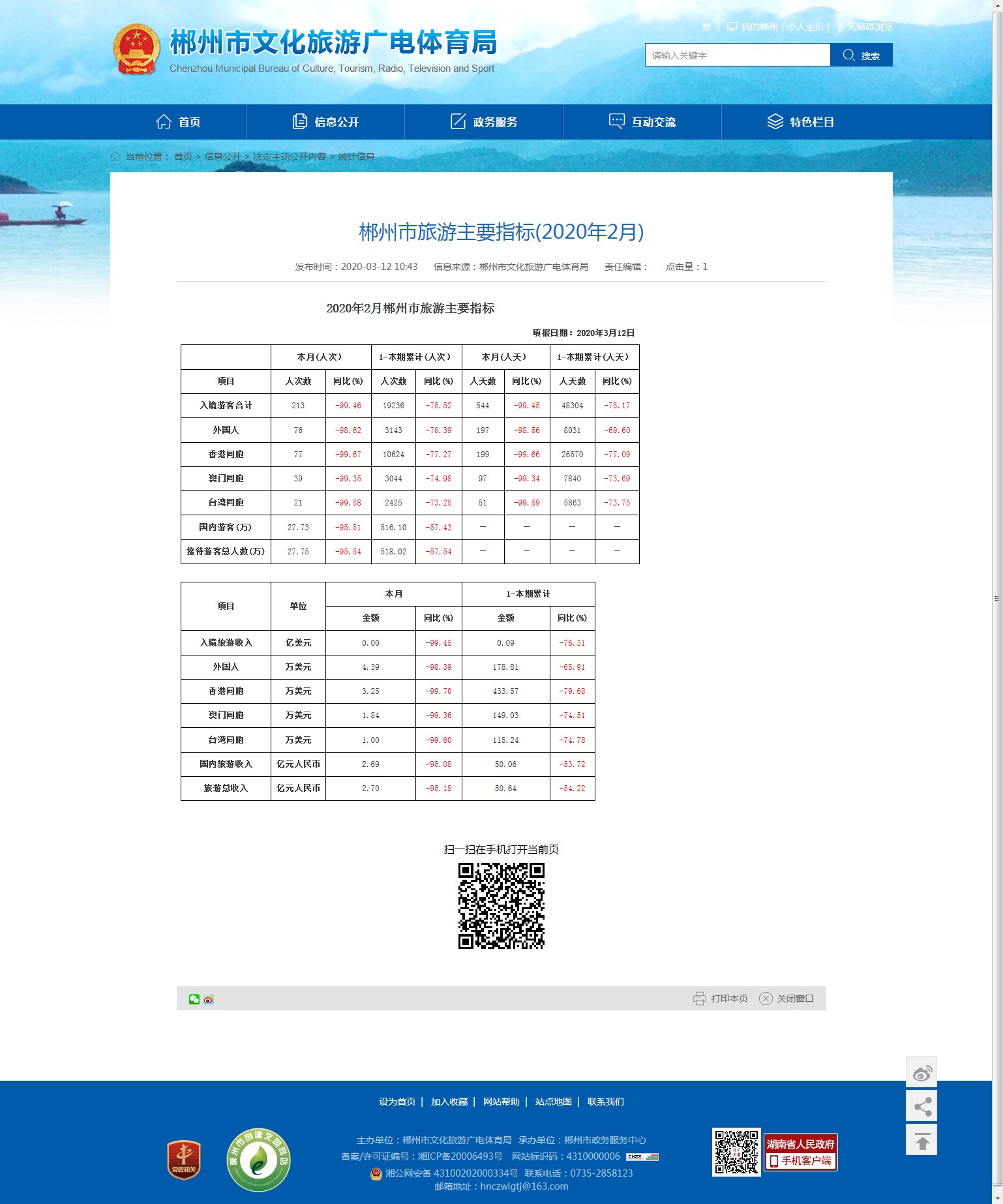The image size is (1003, 1204).
Task: Click the 入境游客合计 row label
Action: tap(226, 405)
